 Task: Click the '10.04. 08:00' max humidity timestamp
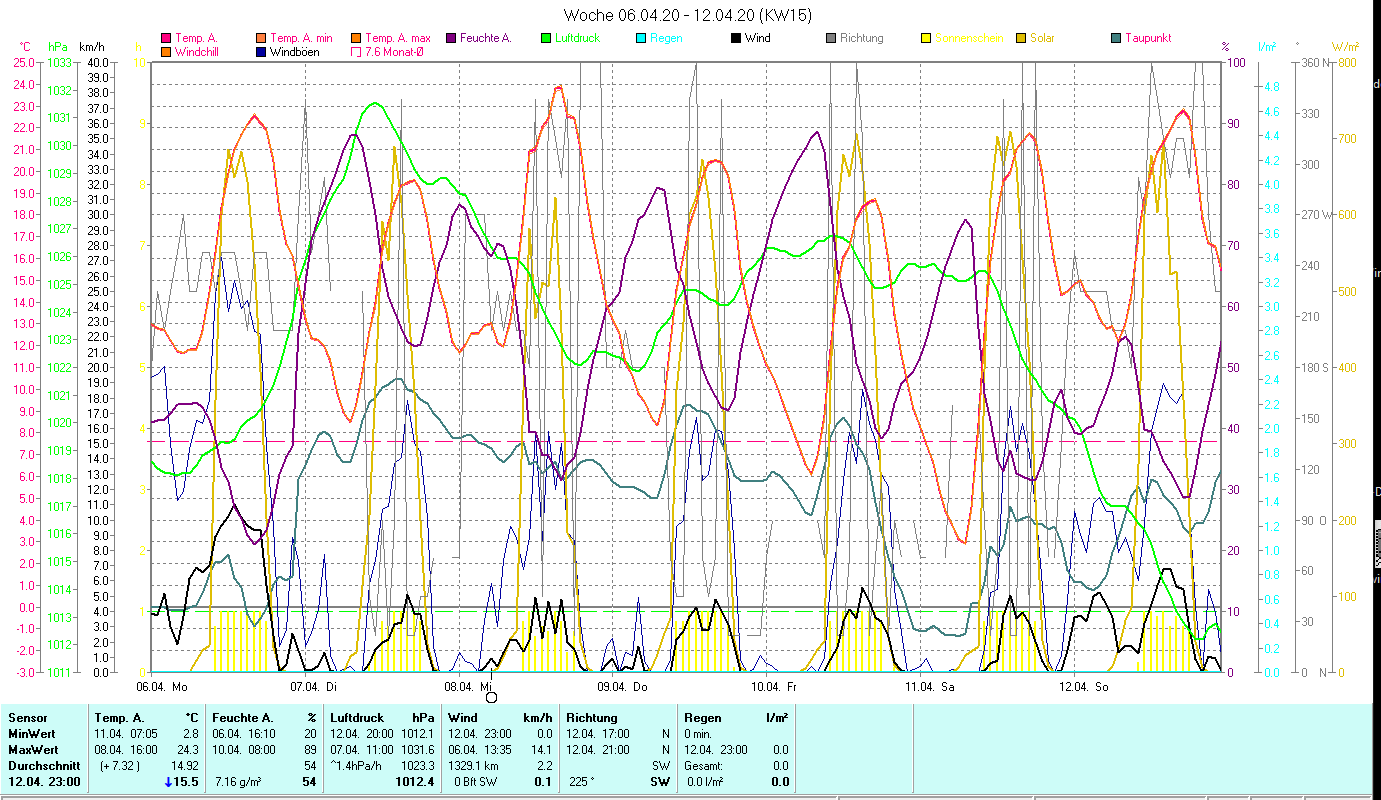244,750
